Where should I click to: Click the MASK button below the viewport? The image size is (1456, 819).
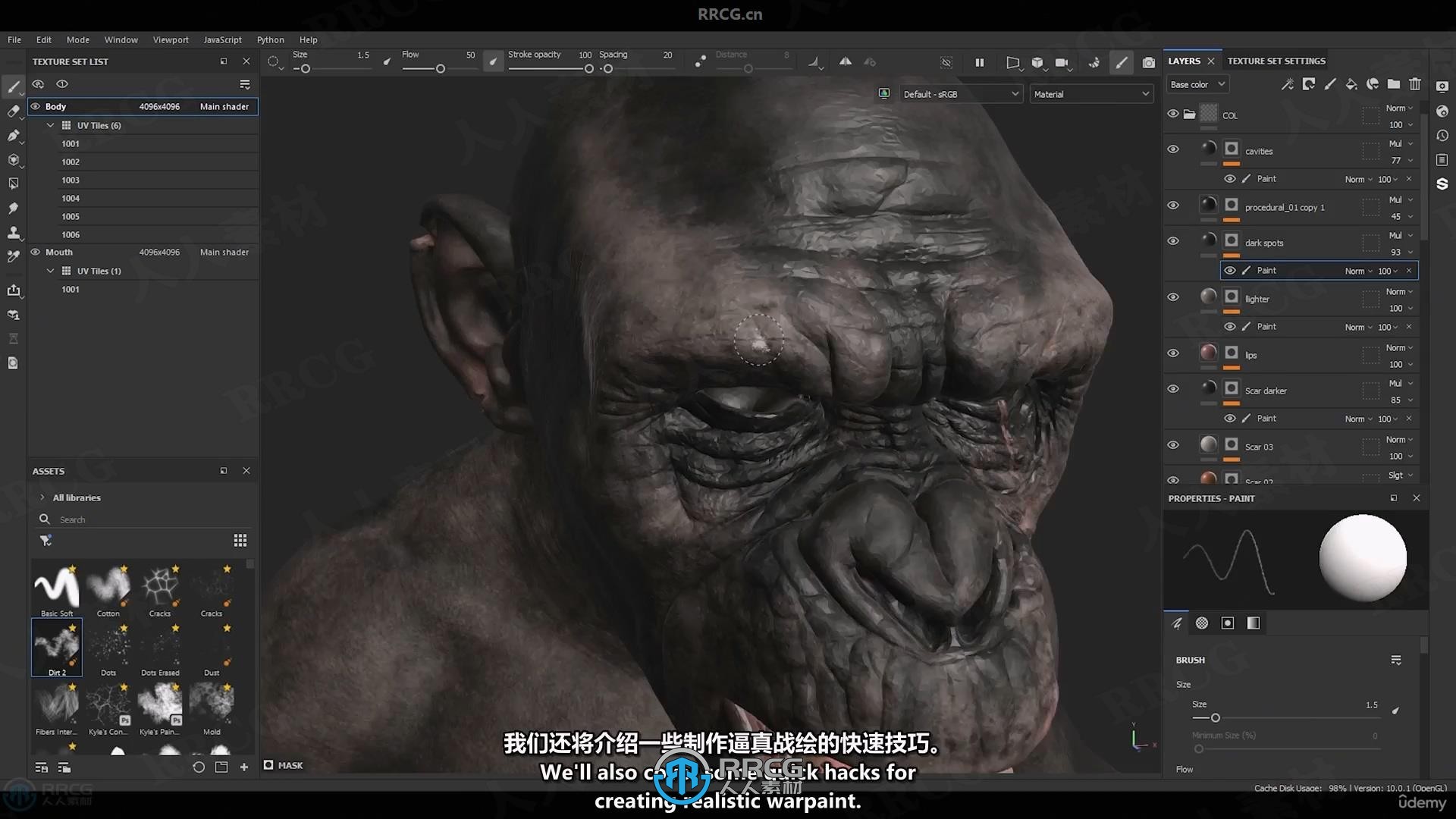click(x=283, y=765)
